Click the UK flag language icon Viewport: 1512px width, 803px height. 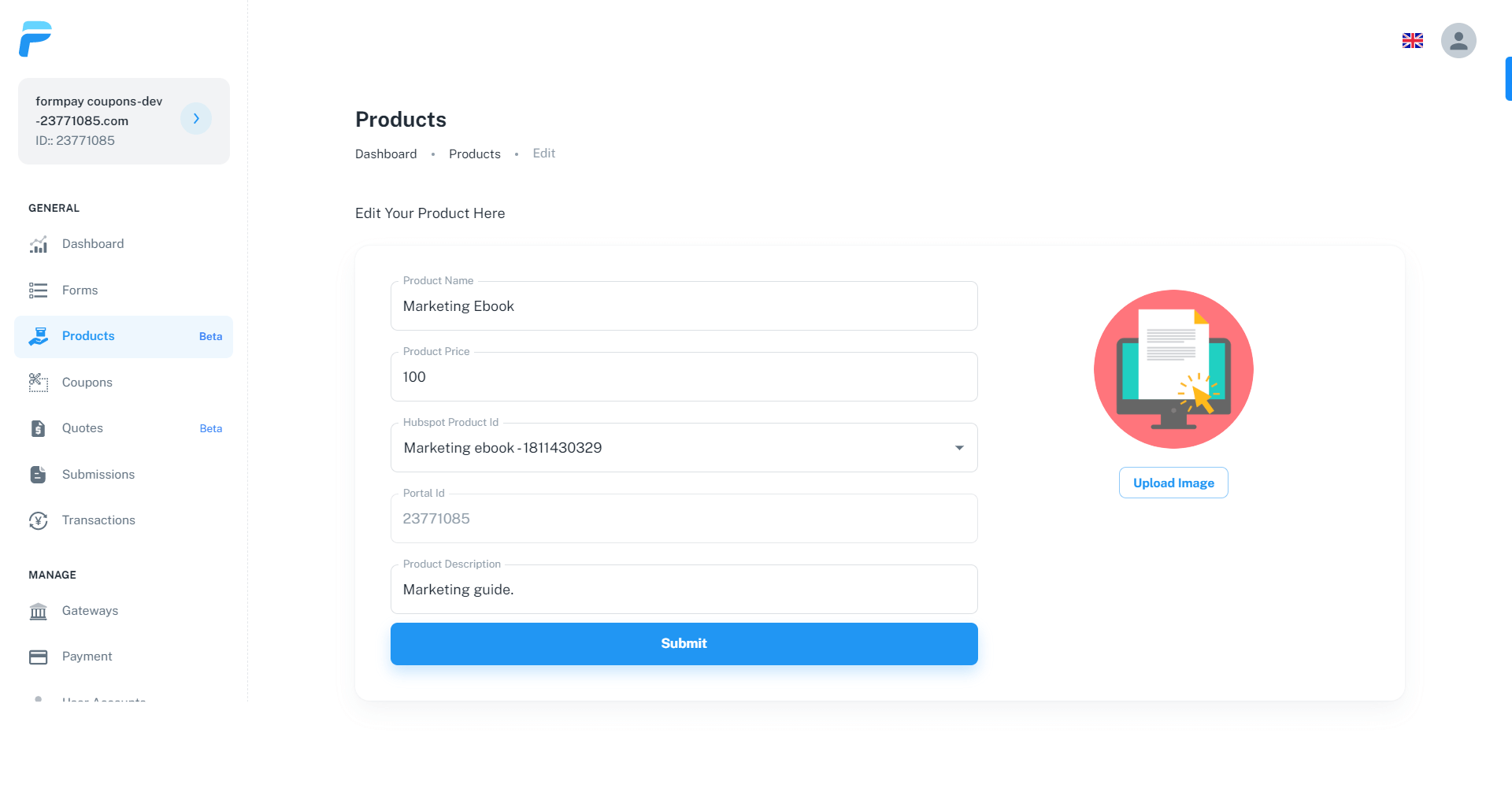(x=1412, y=41)
